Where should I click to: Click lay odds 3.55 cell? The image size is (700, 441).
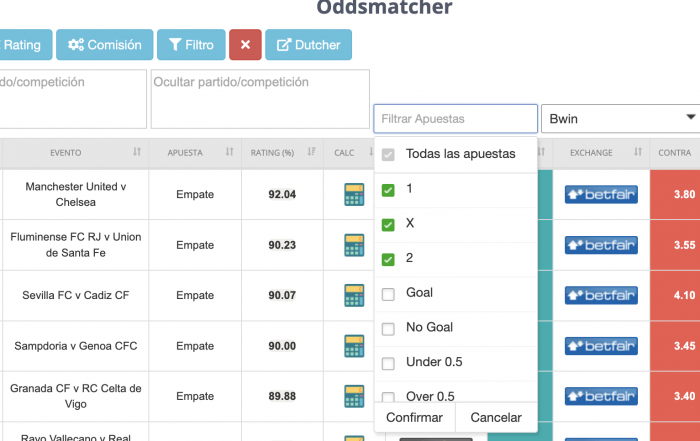point(675,245)
